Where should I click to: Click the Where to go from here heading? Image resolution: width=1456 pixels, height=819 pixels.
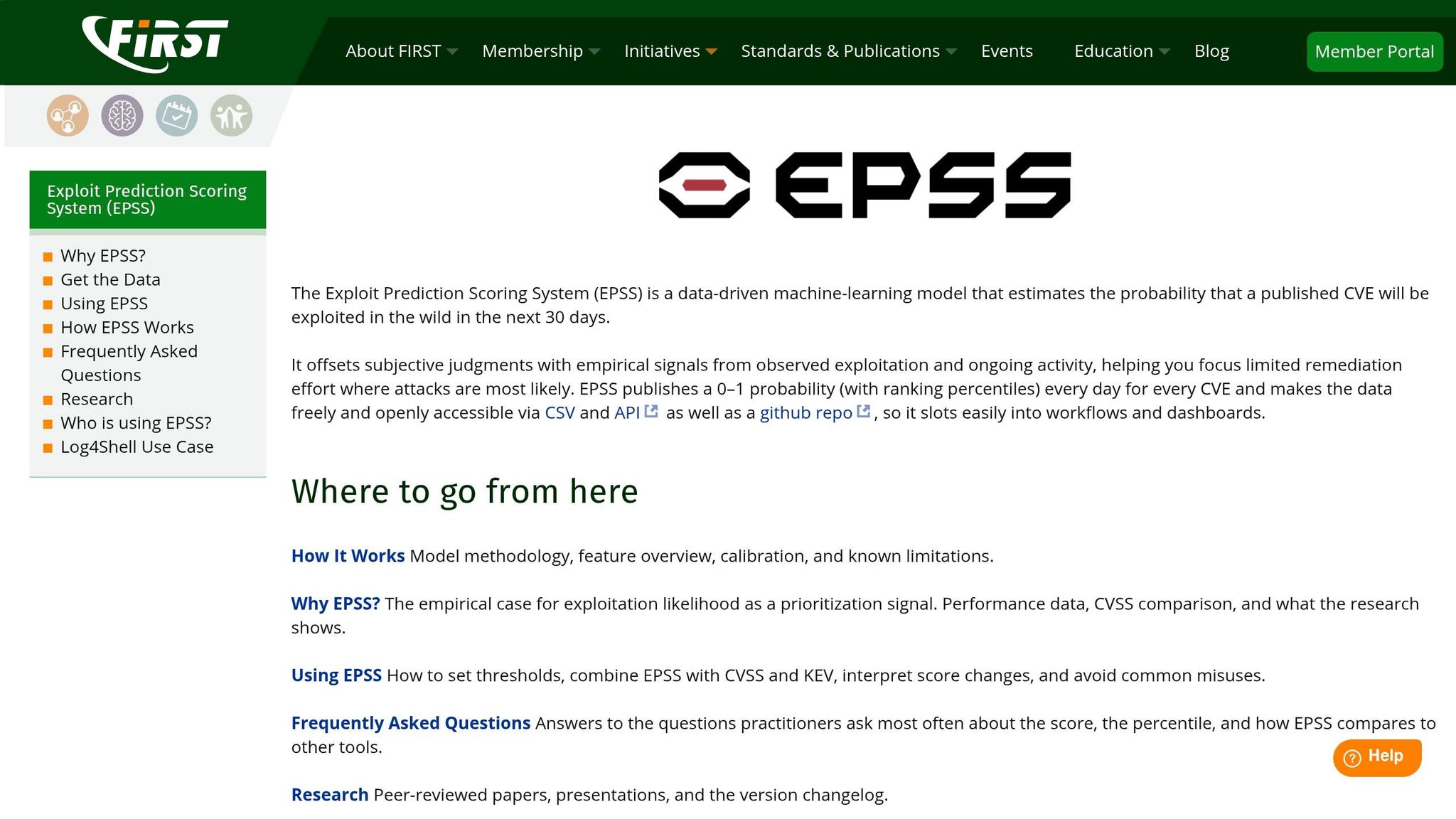pos(465,491)
